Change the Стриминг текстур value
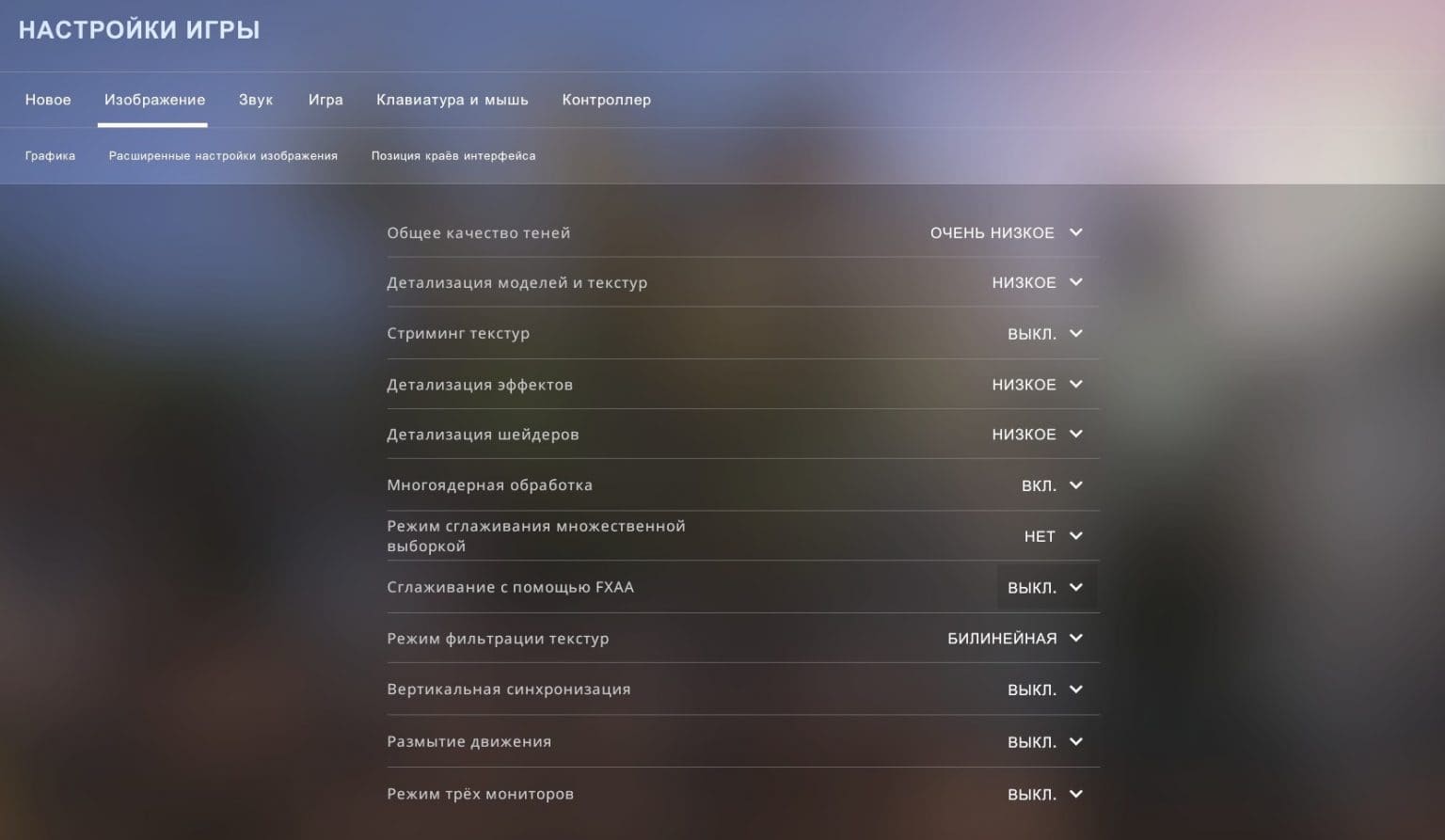Screen dimensions: 1445x840 1045,334
